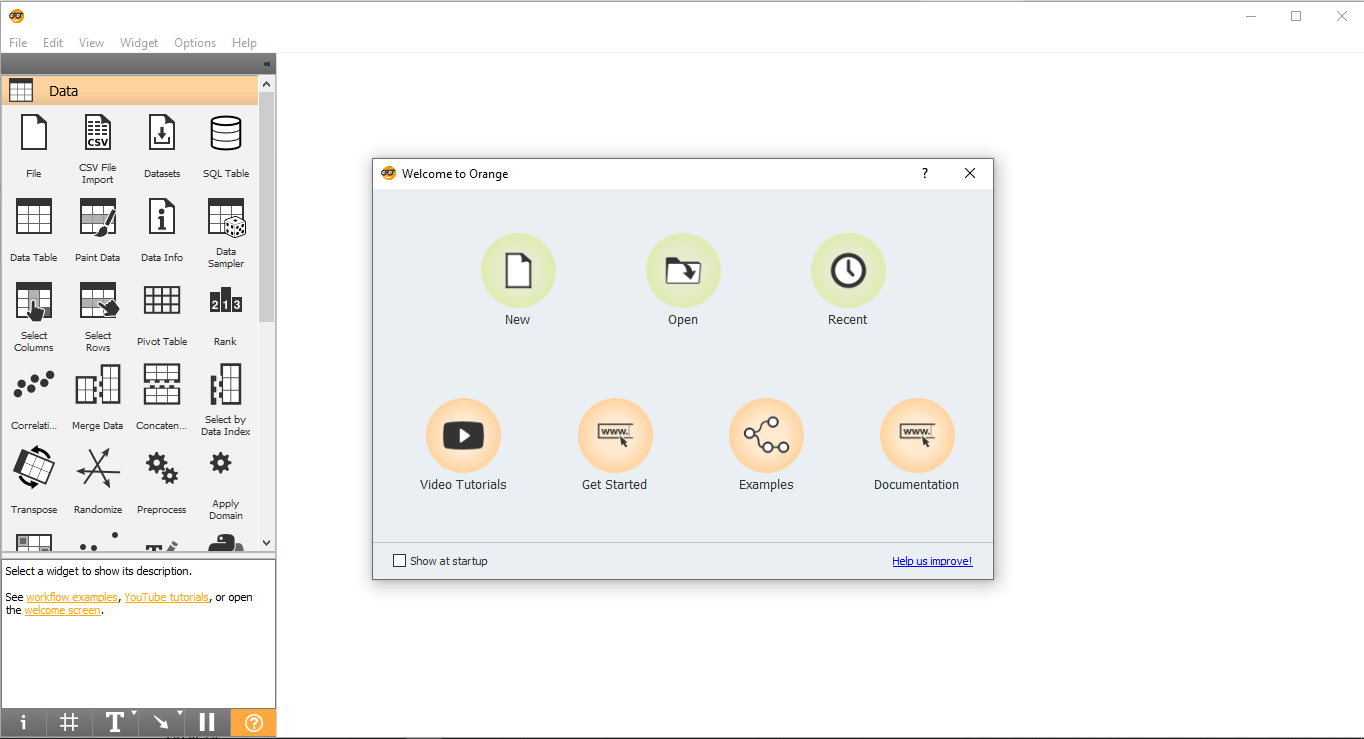Screen dimensions: 1364x739
Task: Toggle the pause button in bottom toolbar
Action: (207, 722)
